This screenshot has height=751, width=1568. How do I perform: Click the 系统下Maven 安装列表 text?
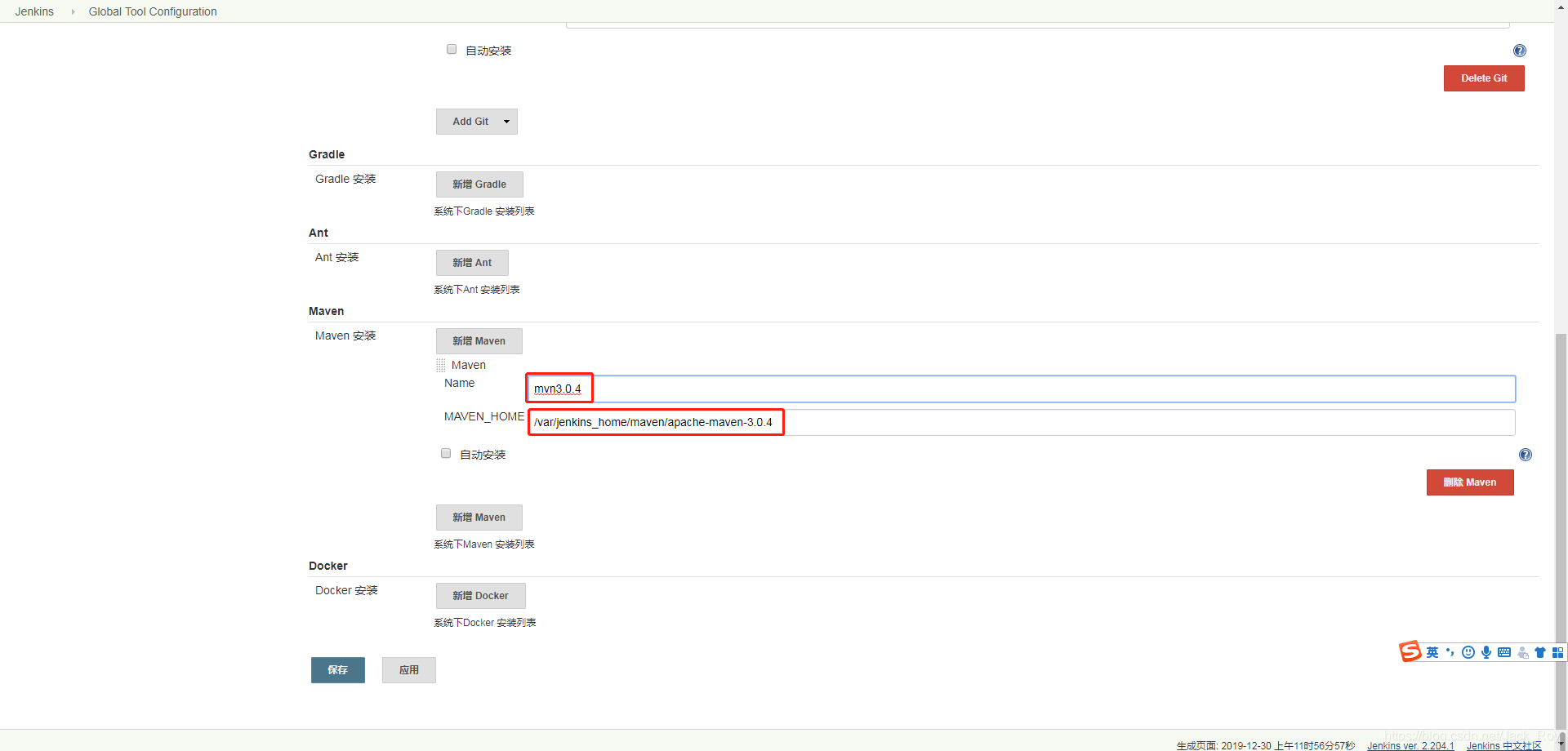pyautogui.click(x=484, y=544)
